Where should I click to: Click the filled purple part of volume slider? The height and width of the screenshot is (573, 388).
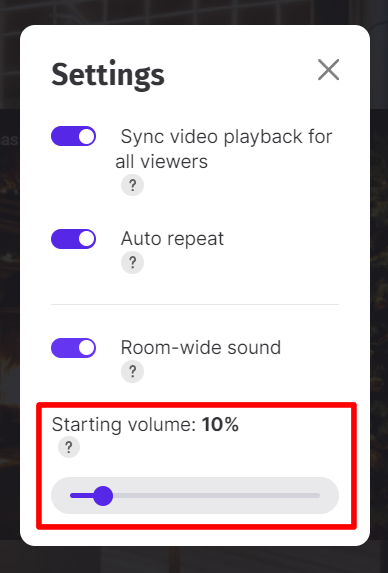[81, 496]
